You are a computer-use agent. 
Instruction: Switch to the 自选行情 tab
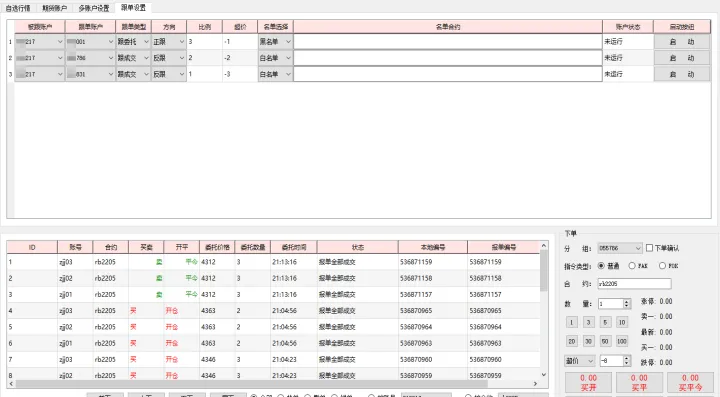point(18,8)
